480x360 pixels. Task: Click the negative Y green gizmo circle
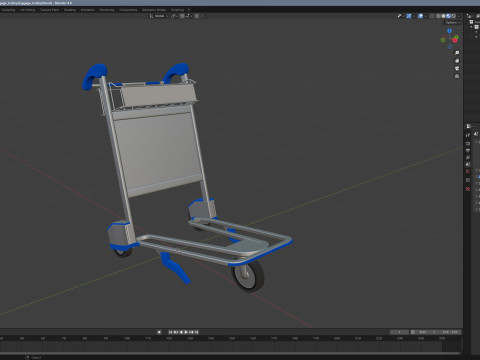coord(443,40)
